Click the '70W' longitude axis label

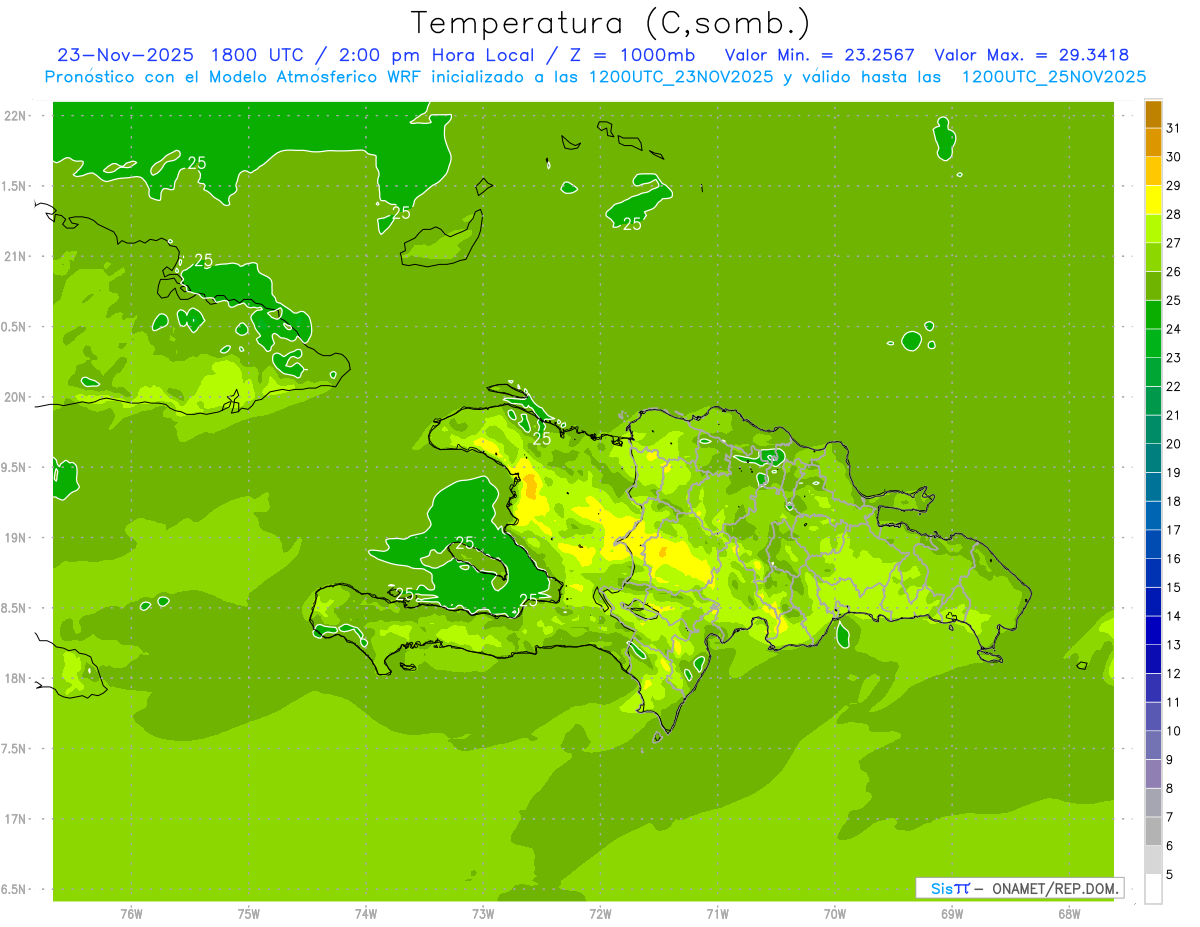(x=835, y=913)
